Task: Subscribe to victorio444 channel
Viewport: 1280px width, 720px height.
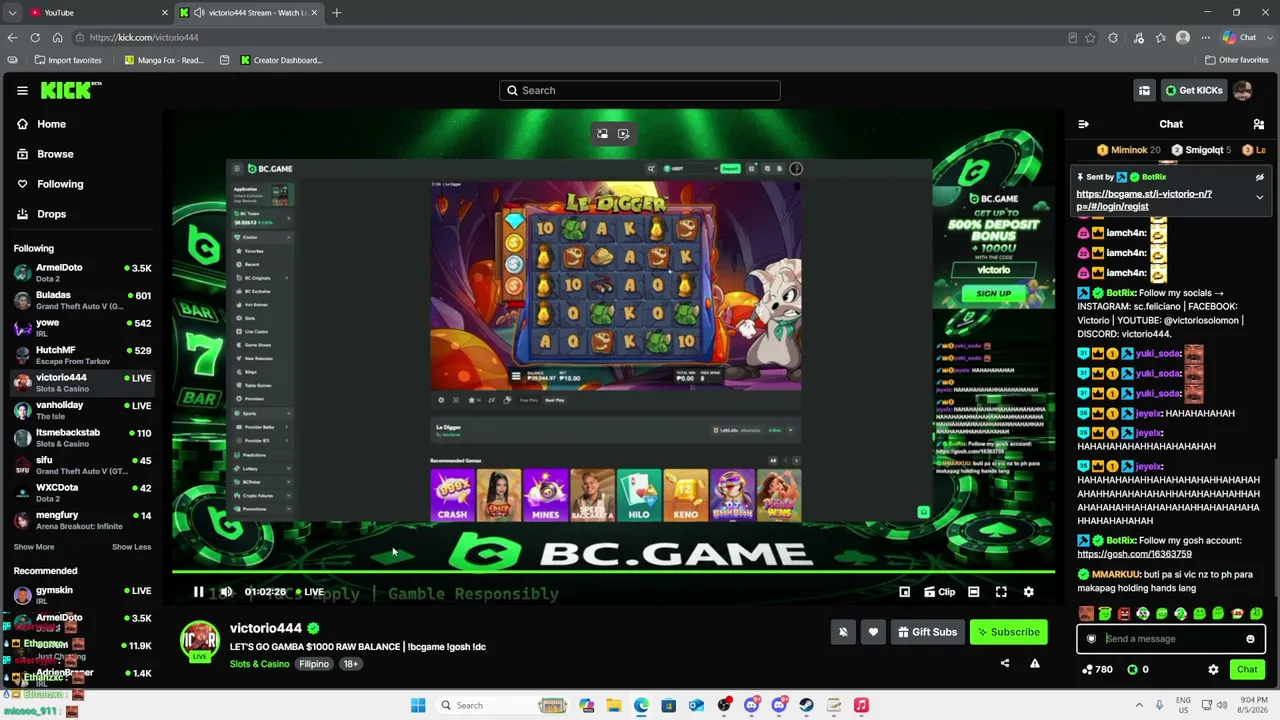Action: [1009, 632]
